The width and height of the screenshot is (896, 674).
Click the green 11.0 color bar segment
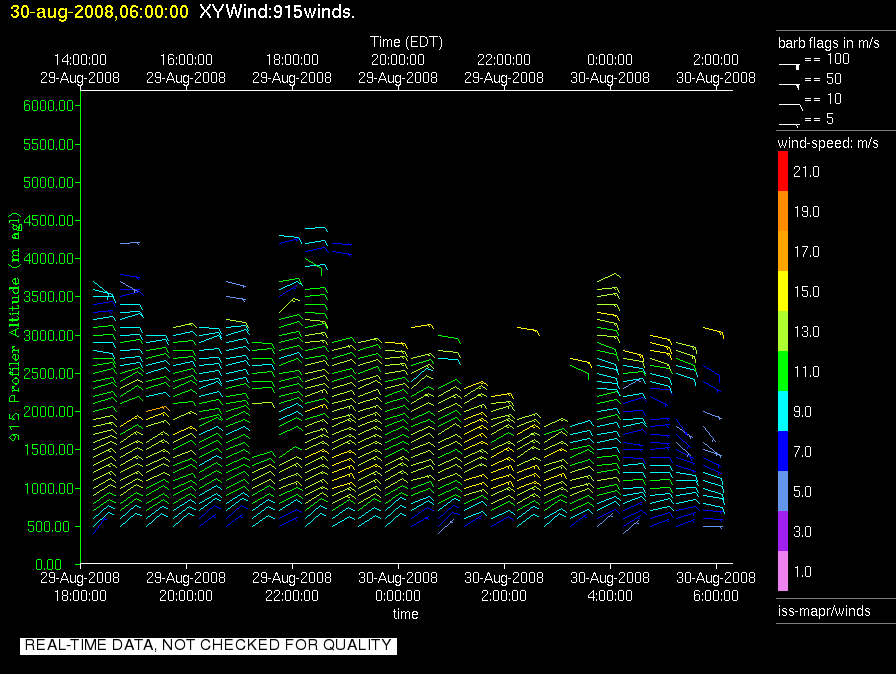tap(783, 371)
